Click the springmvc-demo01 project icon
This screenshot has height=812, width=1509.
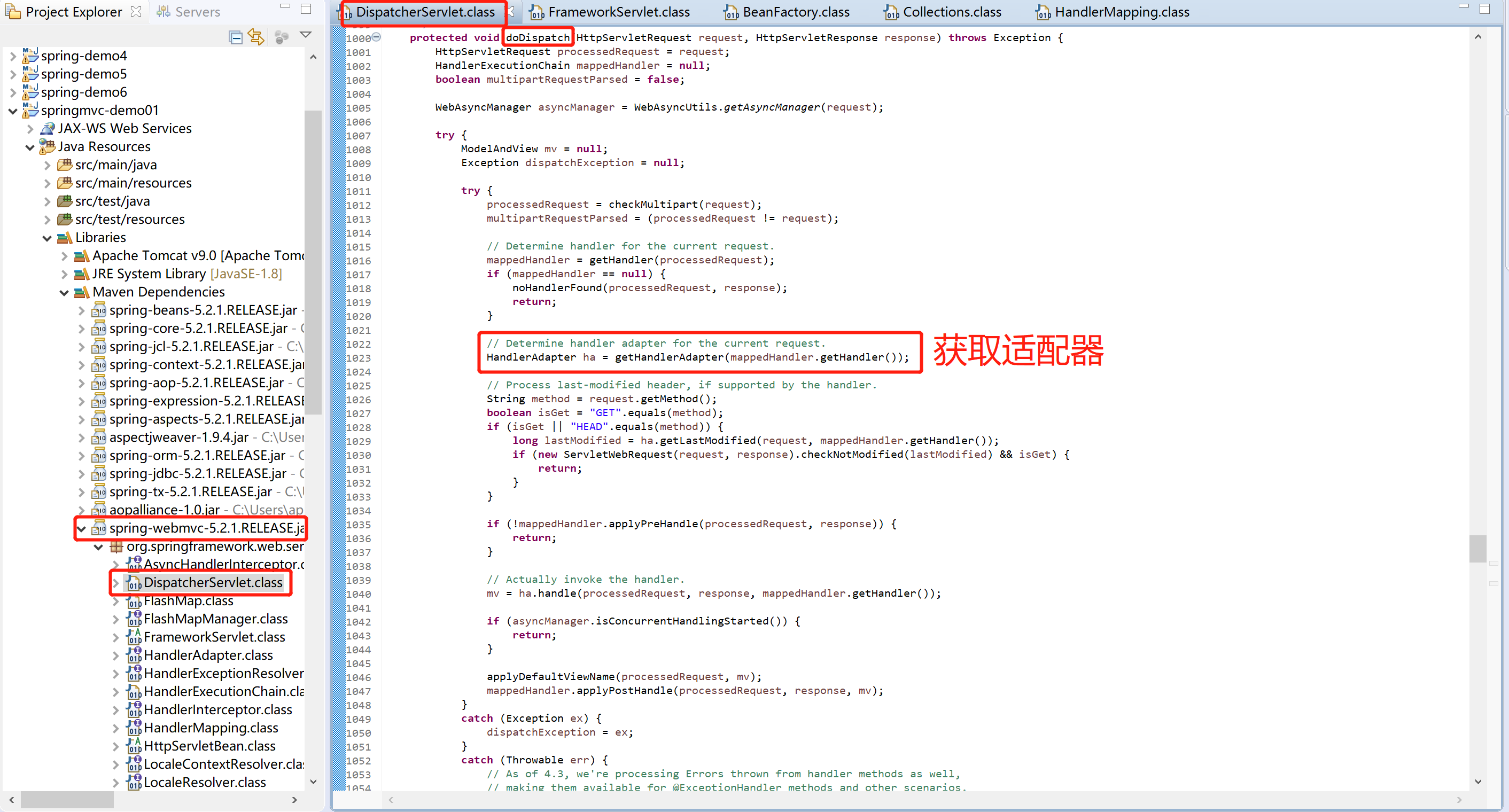coord(30,110)
